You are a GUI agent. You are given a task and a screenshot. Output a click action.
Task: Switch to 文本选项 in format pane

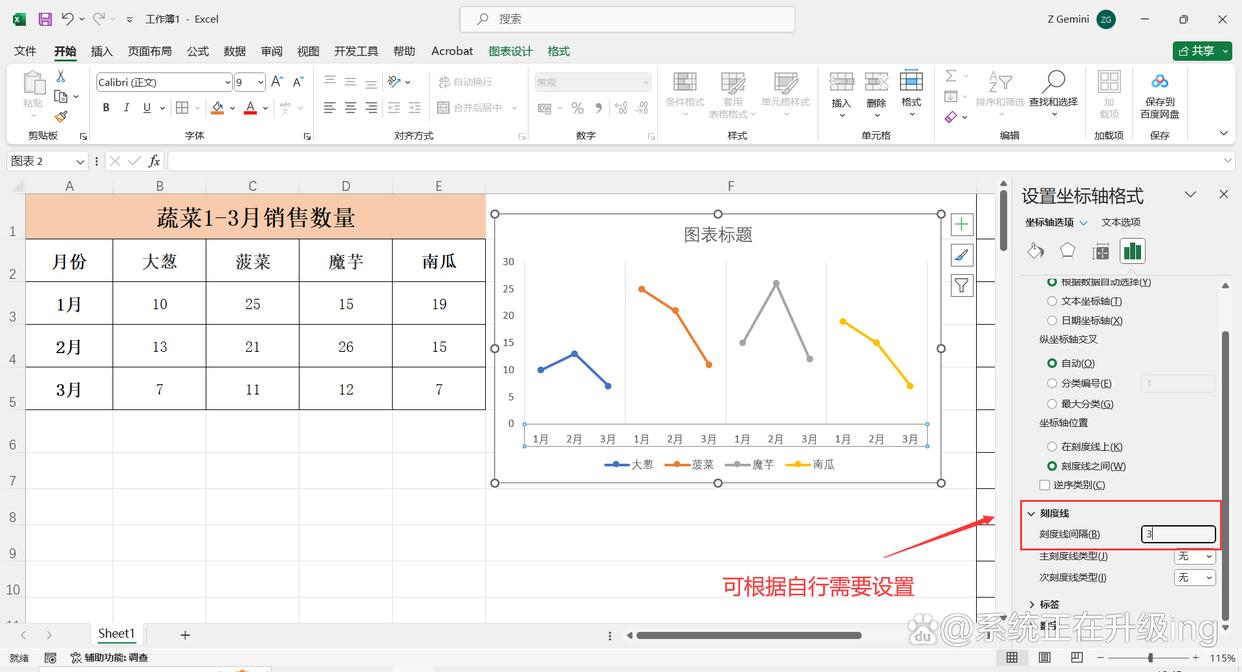1121,223
